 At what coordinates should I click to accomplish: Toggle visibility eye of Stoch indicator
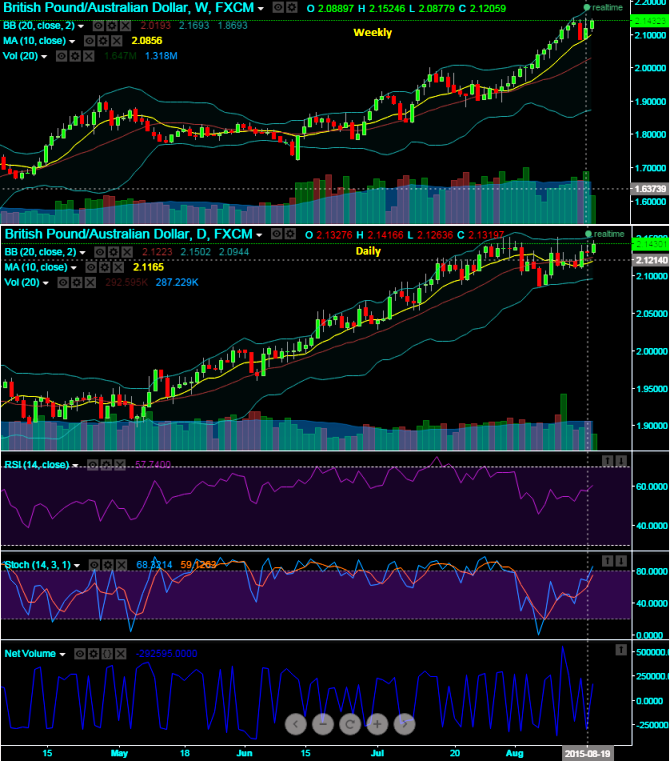tap(94, 565)
